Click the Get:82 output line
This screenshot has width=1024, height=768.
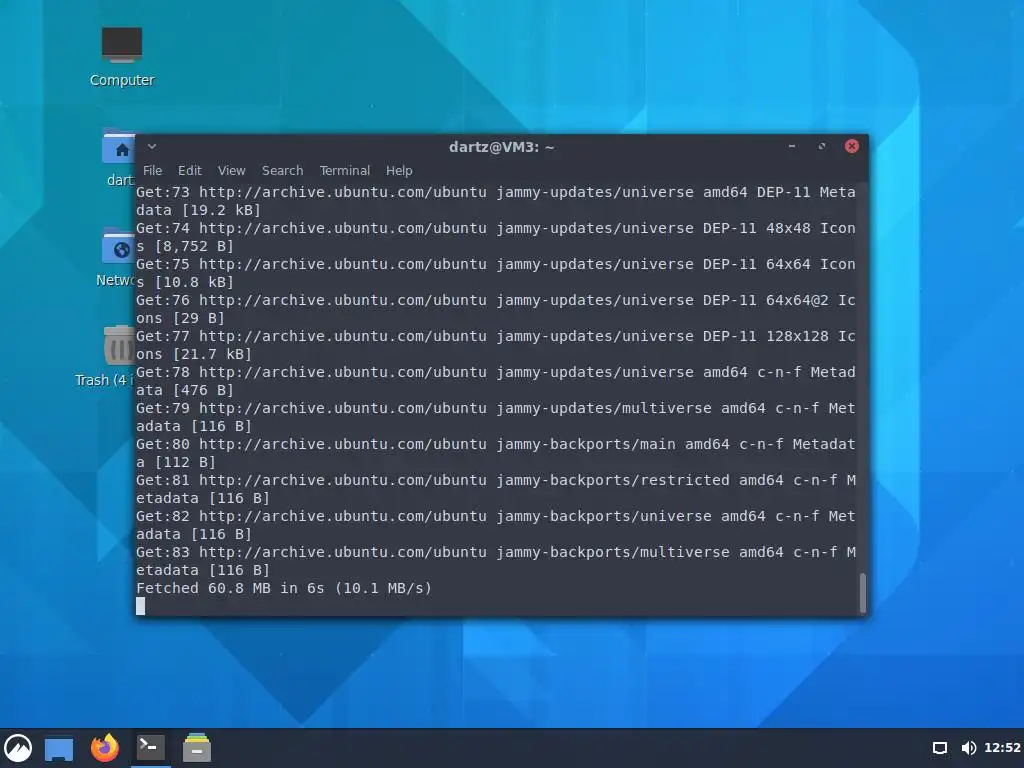[x=496, y=524]
